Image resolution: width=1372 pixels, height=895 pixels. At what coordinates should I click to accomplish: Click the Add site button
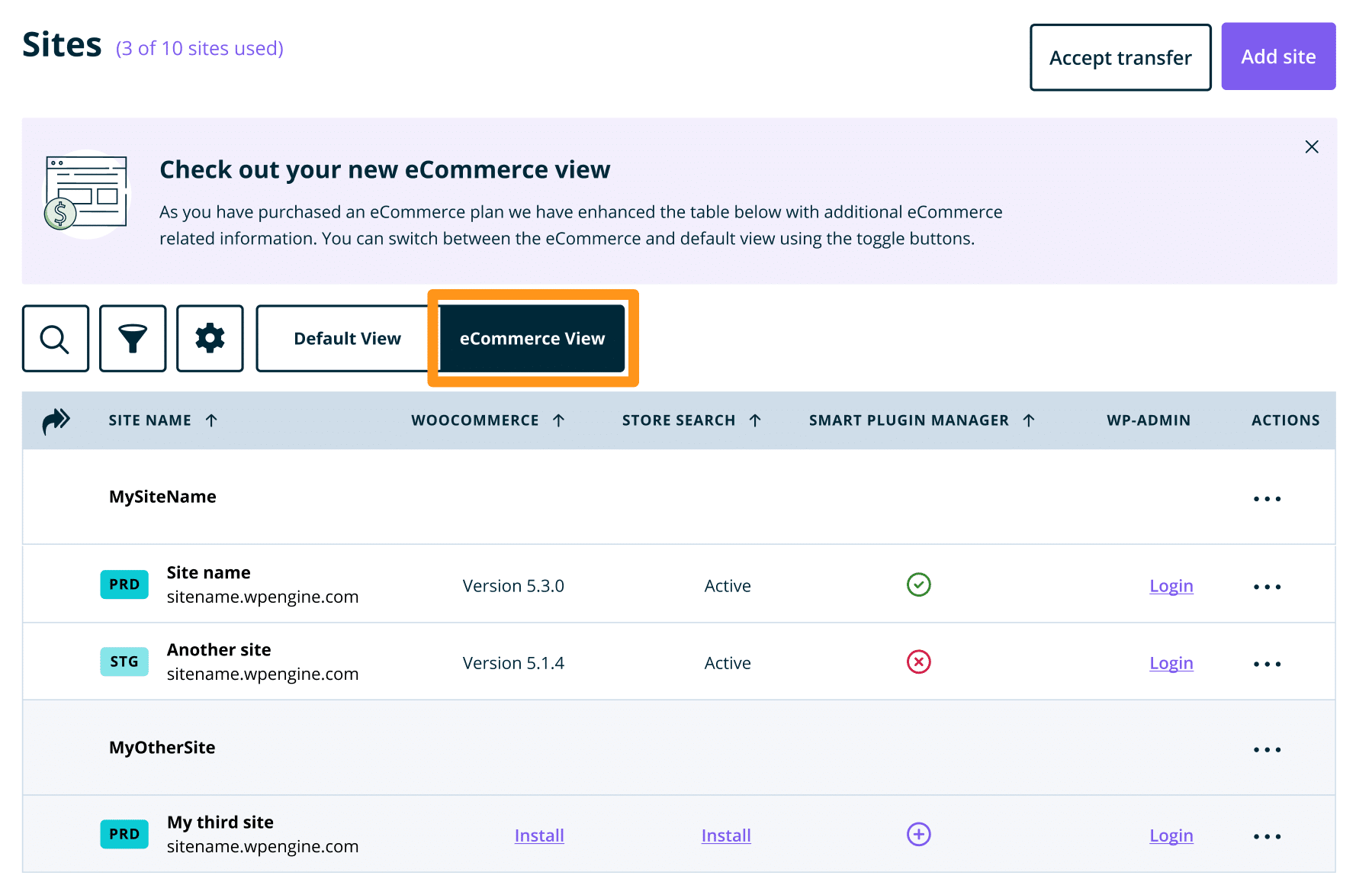pos(1277,56)
